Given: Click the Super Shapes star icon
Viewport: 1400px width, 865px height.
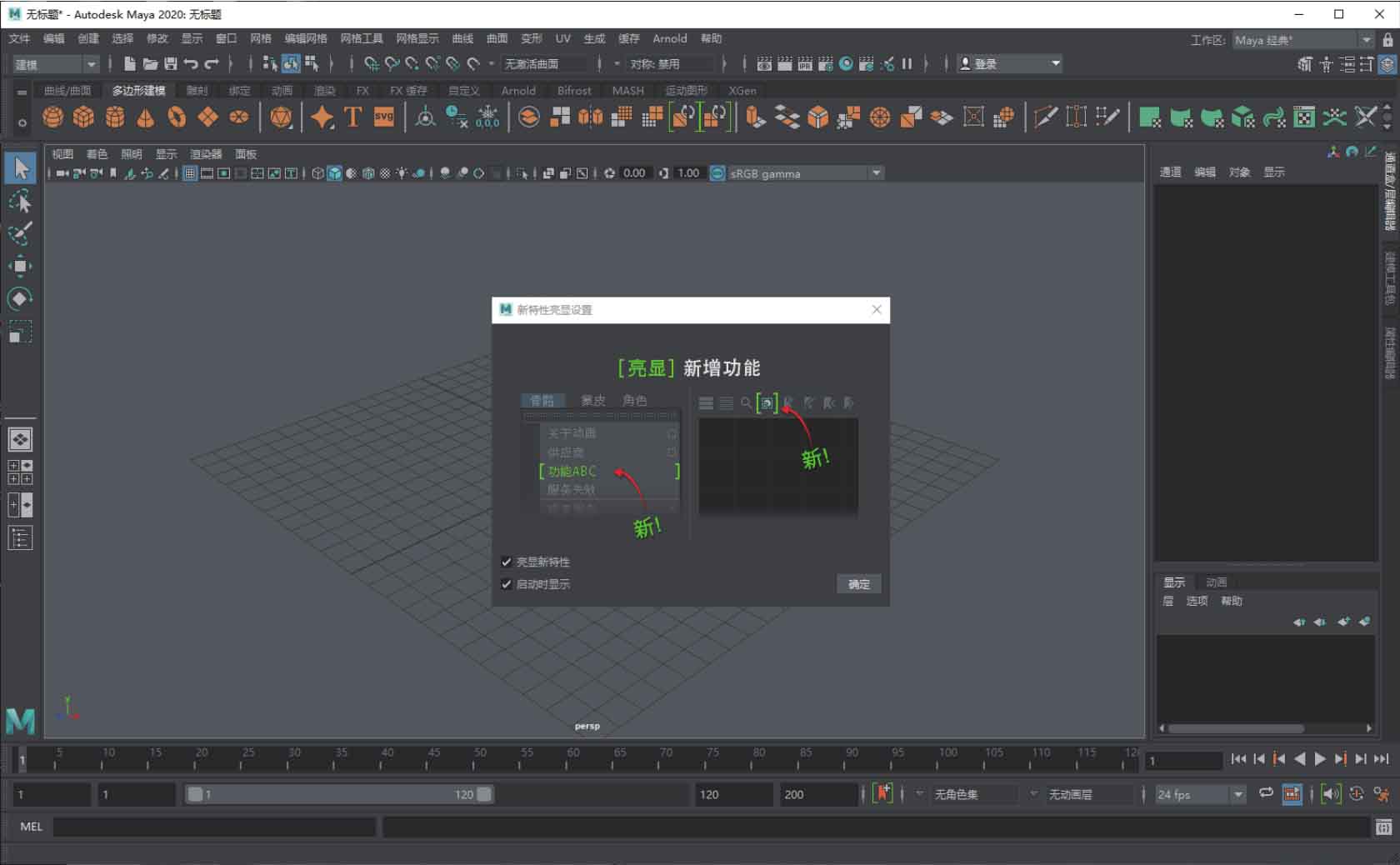Looking at the screenshot, I should pos(322,117).
